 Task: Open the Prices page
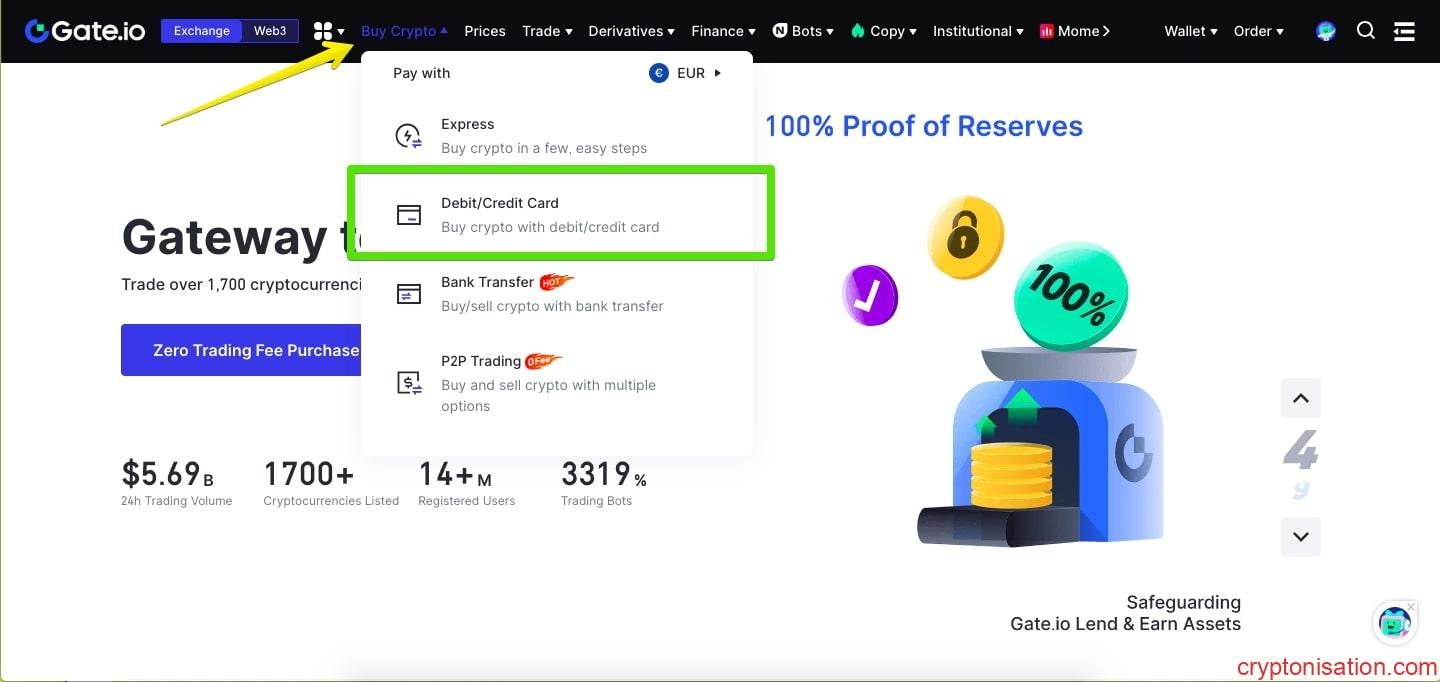click(485, 31)
